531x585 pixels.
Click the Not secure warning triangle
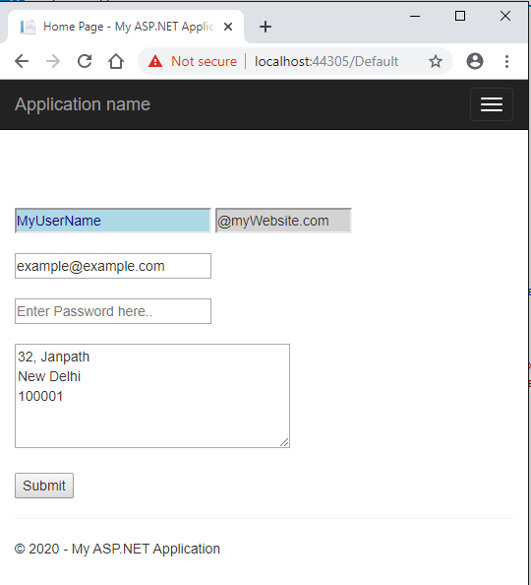155,61
